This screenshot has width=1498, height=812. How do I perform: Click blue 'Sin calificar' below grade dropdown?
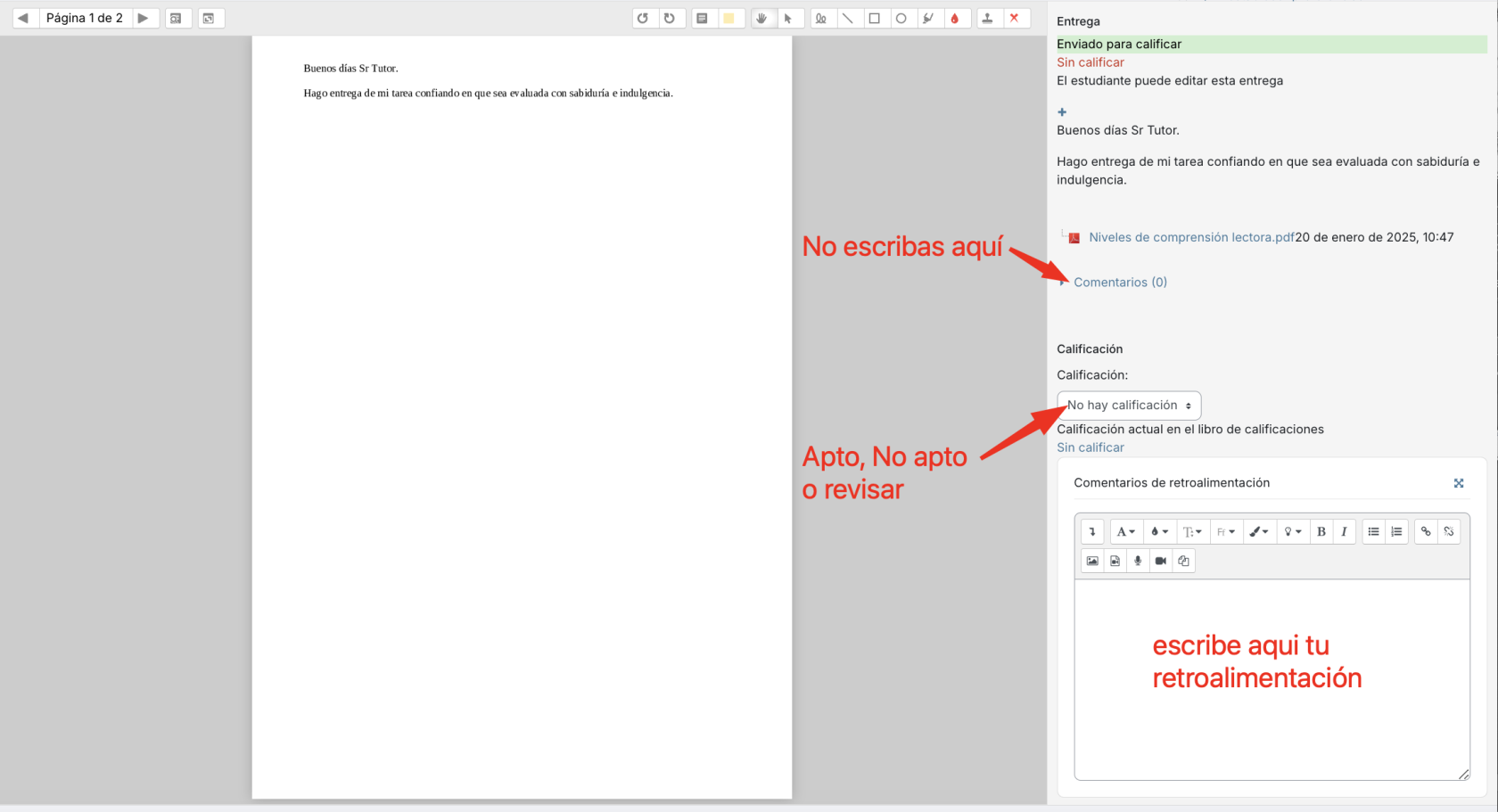(1091, 447)
